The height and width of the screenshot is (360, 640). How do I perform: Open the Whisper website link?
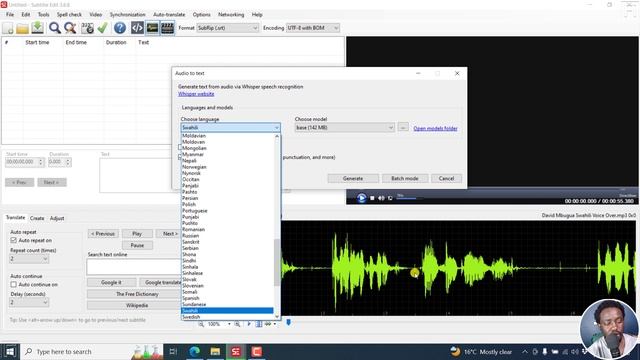tap(196, 94)
